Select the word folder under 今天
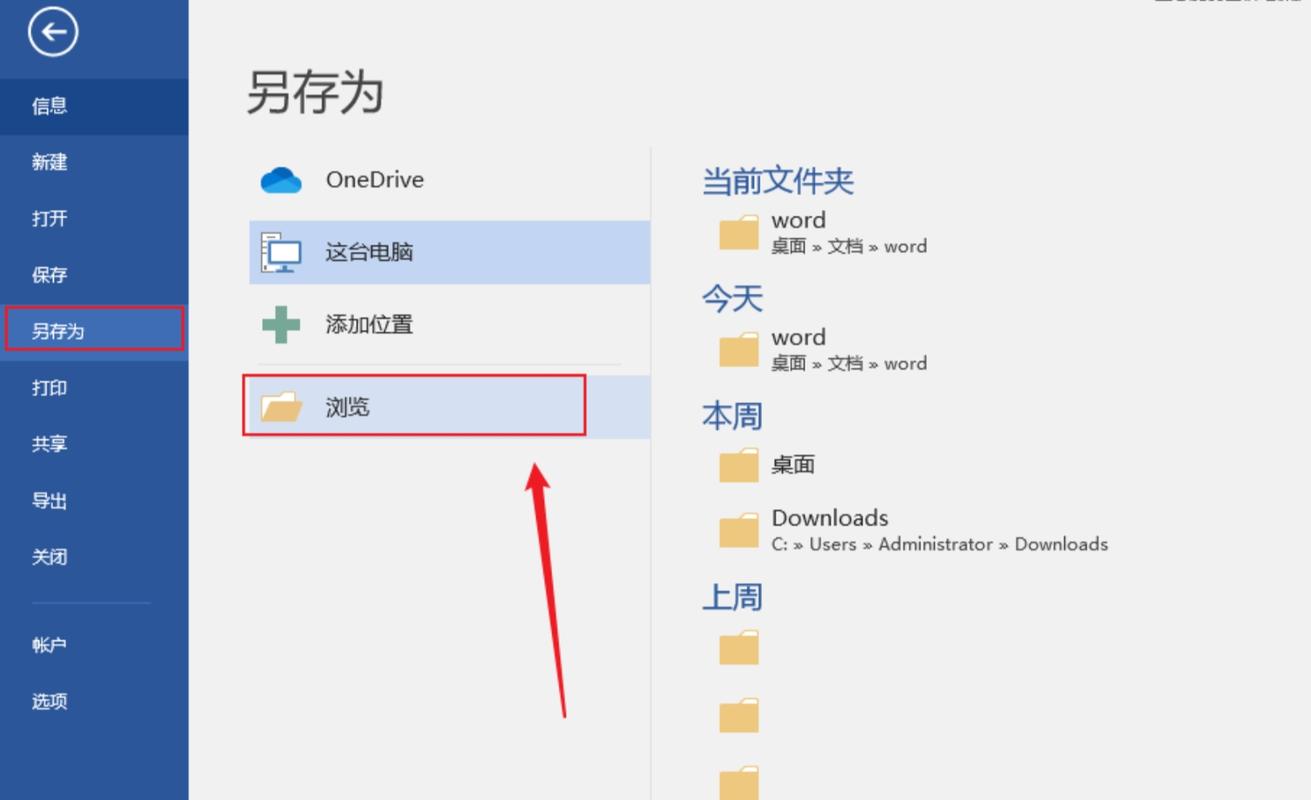This screenshot has width=1311, height=800. pos(739,349)
